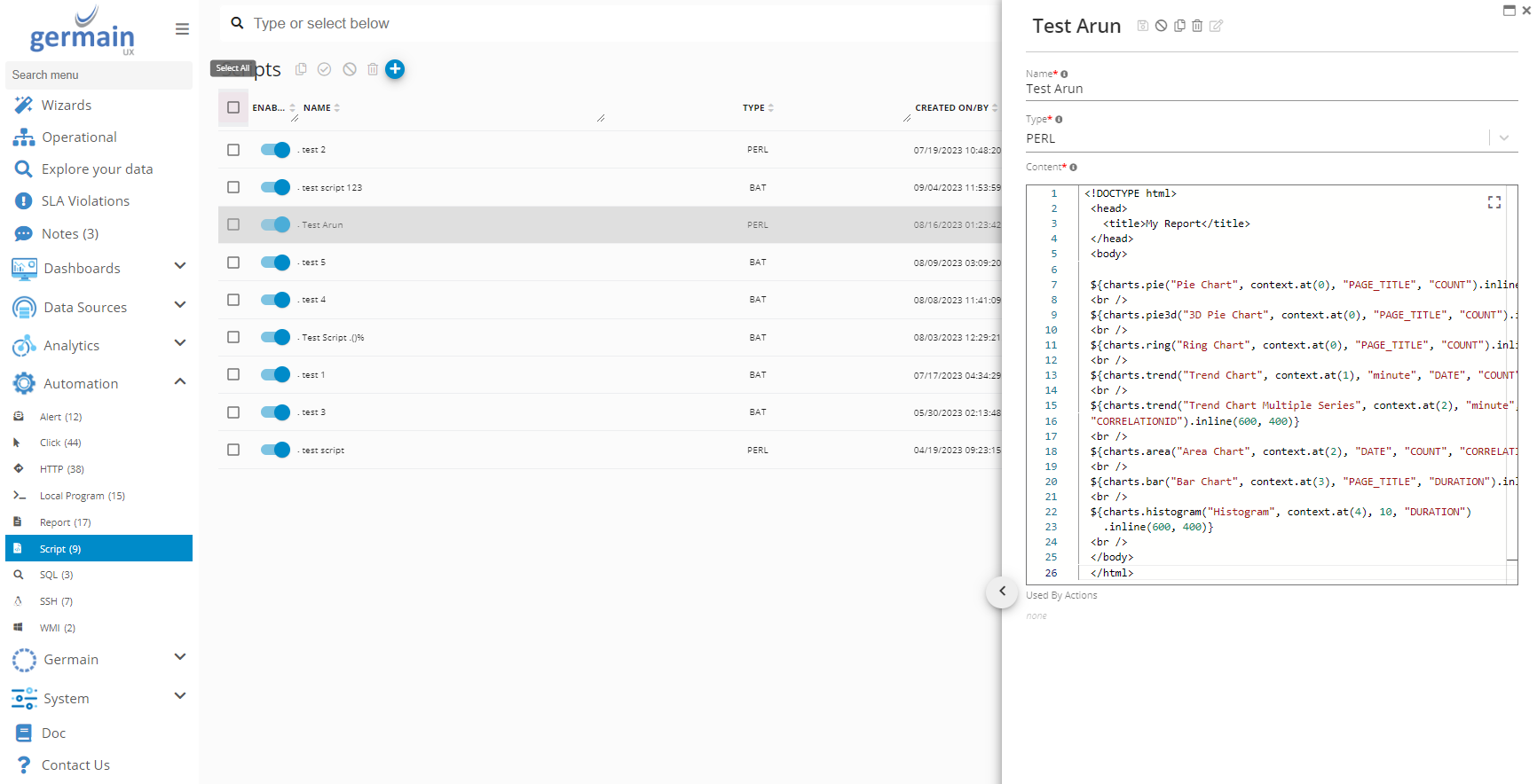Click the delete trash icon in Test Arun panel

tap(1197, 26)
